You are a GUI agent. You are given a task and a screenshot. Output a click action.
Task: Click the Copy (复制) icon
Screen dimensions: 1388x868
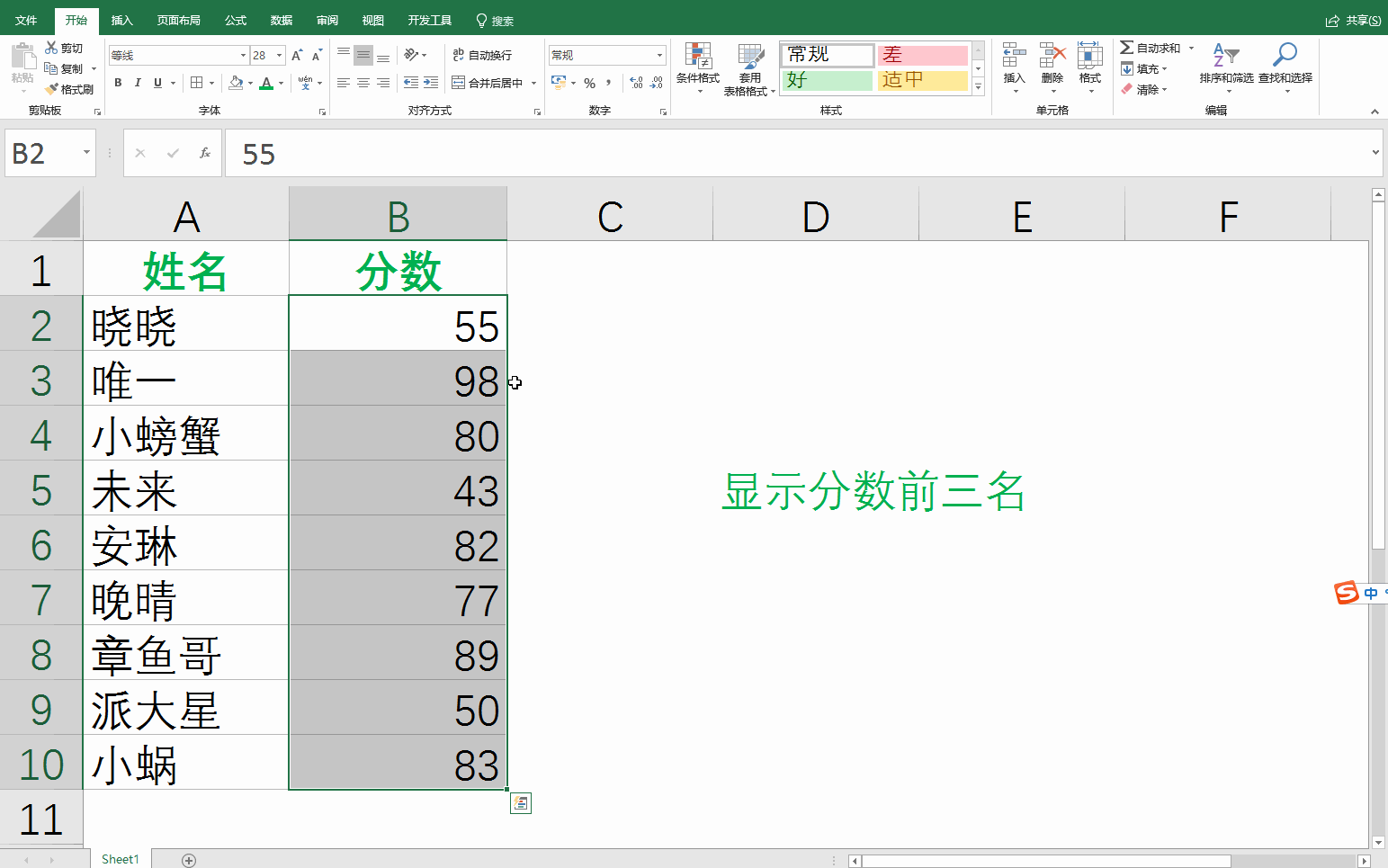tap(51, 68)
